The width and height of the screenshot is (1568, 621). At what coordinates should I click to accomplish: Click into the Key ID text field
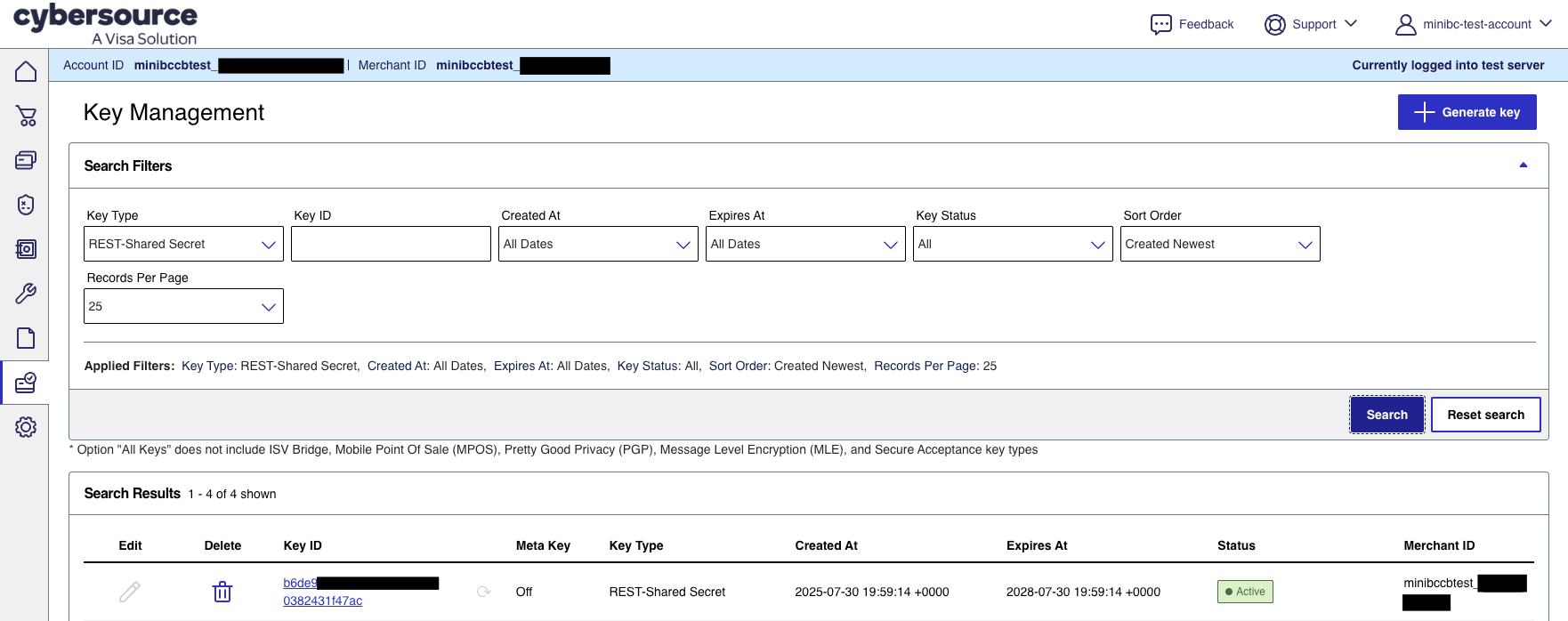[391, 244]
